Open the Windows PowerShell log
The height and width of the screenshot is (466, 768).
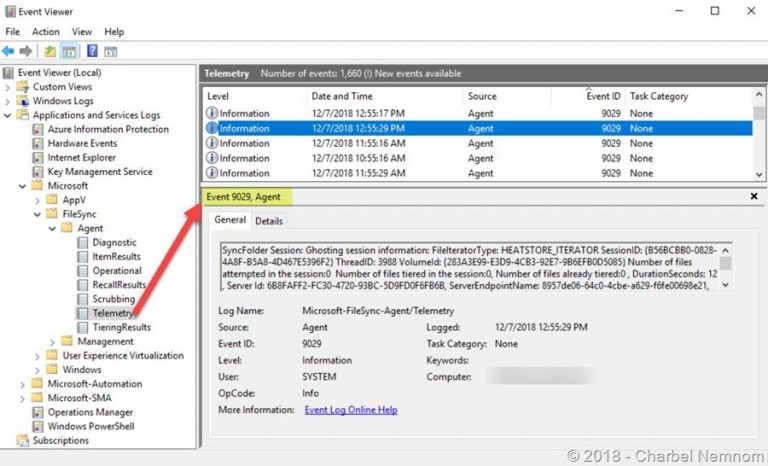tap(91, 426)
